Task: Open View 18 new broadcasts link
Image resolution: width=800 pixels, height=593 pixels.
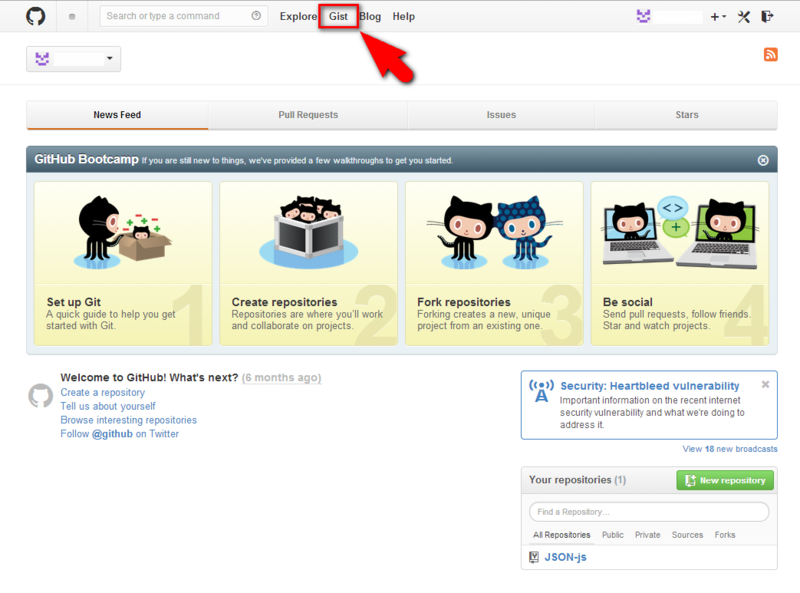Action: point(730,449)
